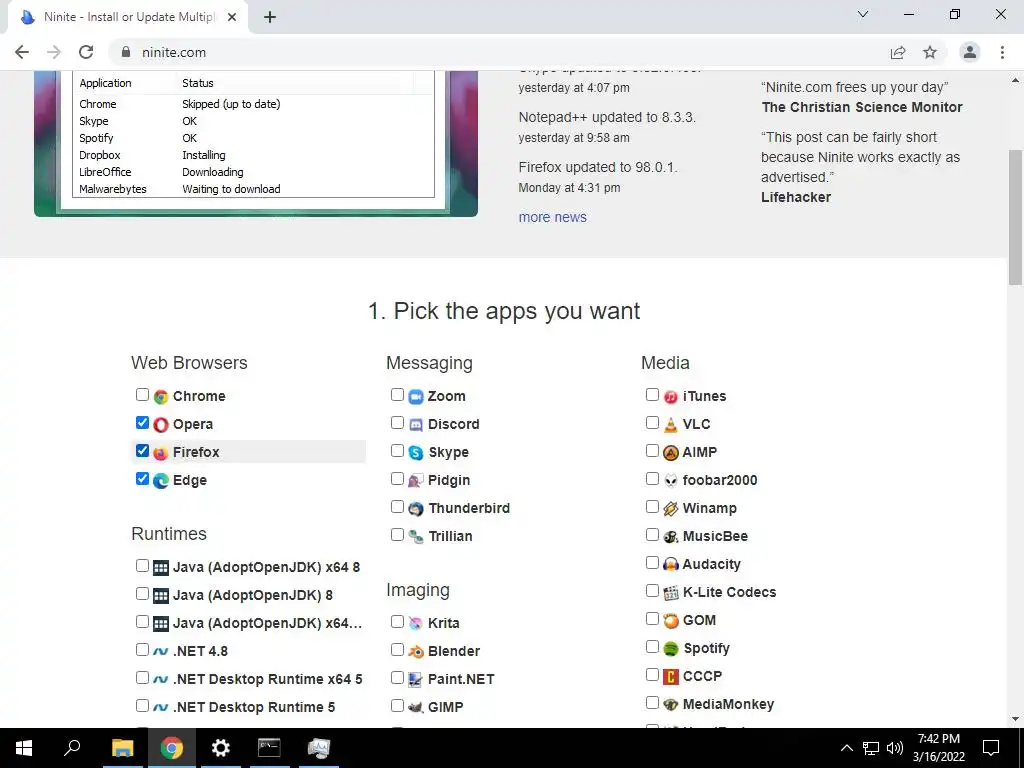
Task: Click the Krita app icon
Action: click(x=416, y=624)
